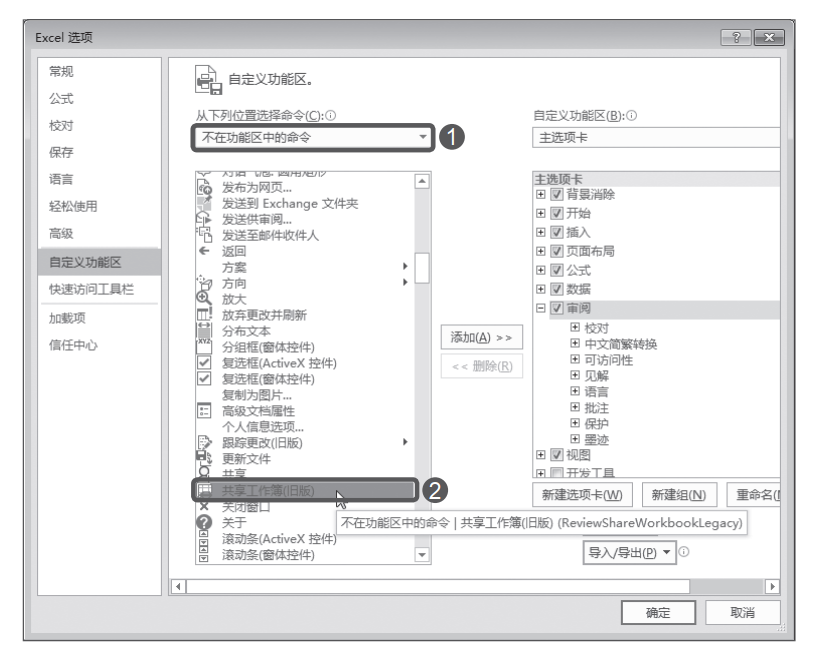Click the 方向 orientation icon
This screenshot has height=661, width=817.
(204, 283)
